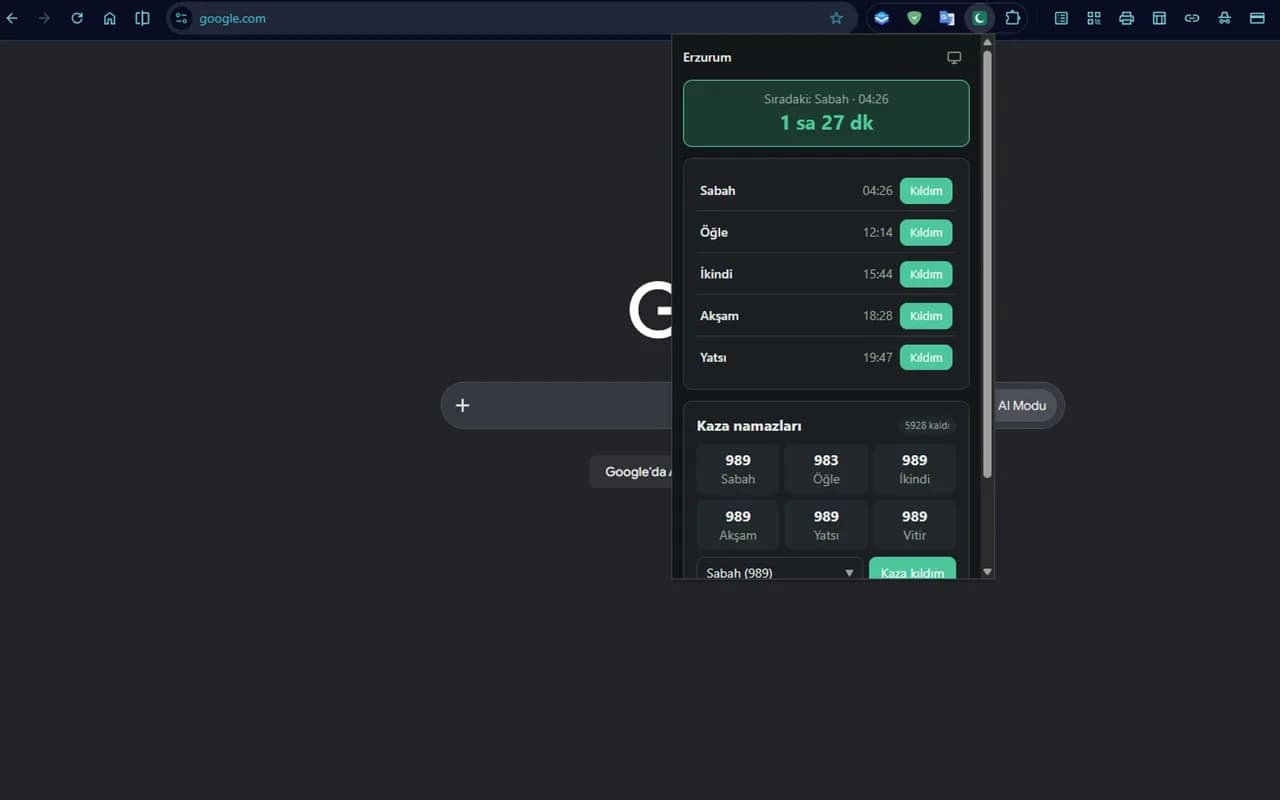Go back with the browser back arrow
This screenshot has width=1280, height=800.
click(x=12, y=18)
